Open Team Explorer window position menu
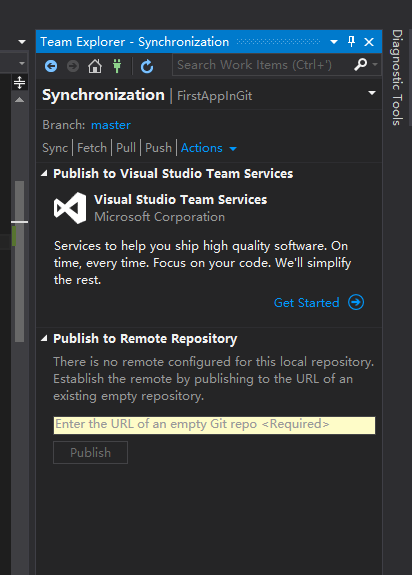This screenshot has width=412, height=575. 334,42
